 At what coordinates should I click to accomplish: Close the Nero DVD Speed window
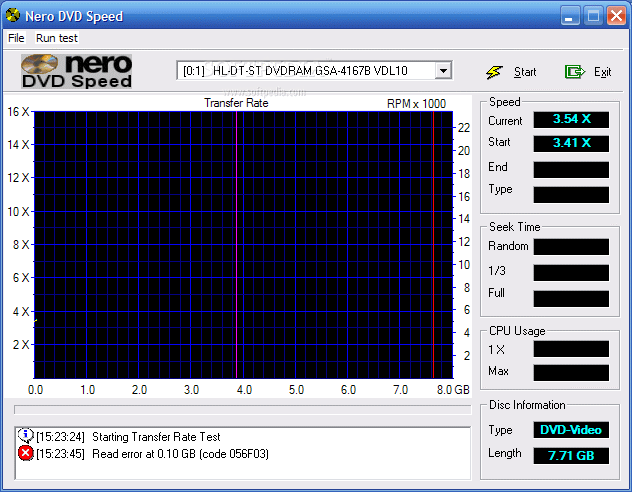pyautogui.click(x=616, y=16)
